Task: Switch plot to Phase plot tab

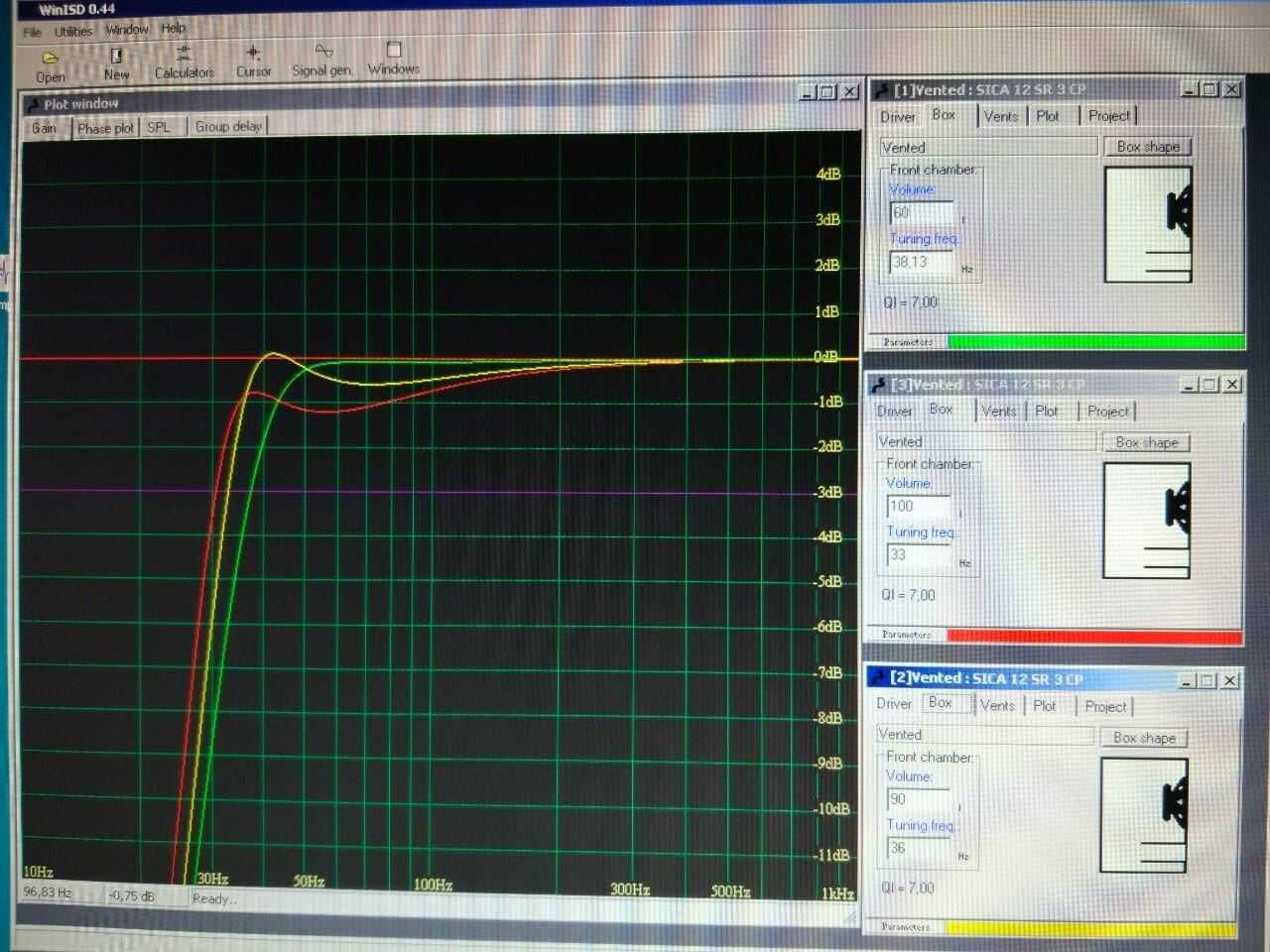Action: coord(105,128)
